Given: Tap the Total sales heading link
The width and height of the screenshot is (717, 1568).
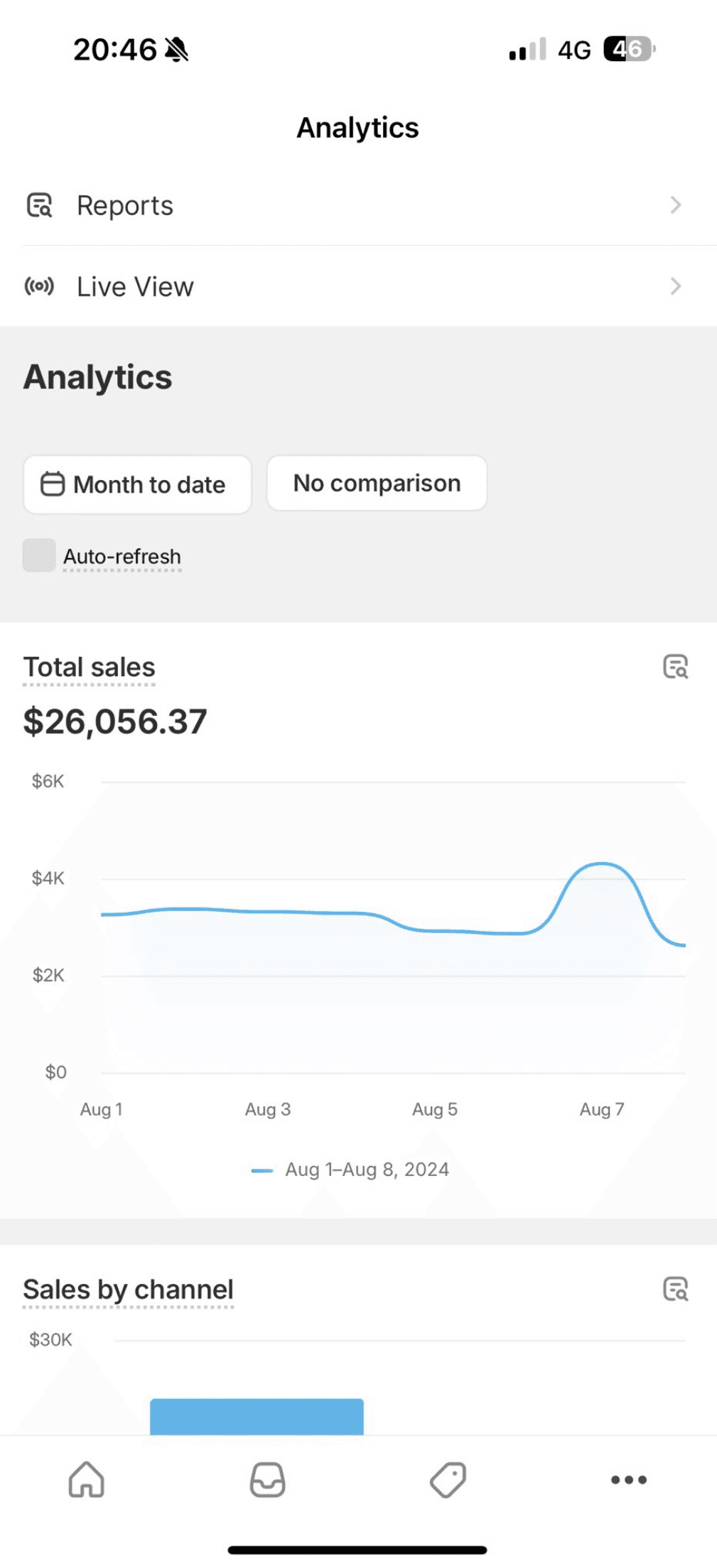Looking at the screenshot, I should (89, 668).
